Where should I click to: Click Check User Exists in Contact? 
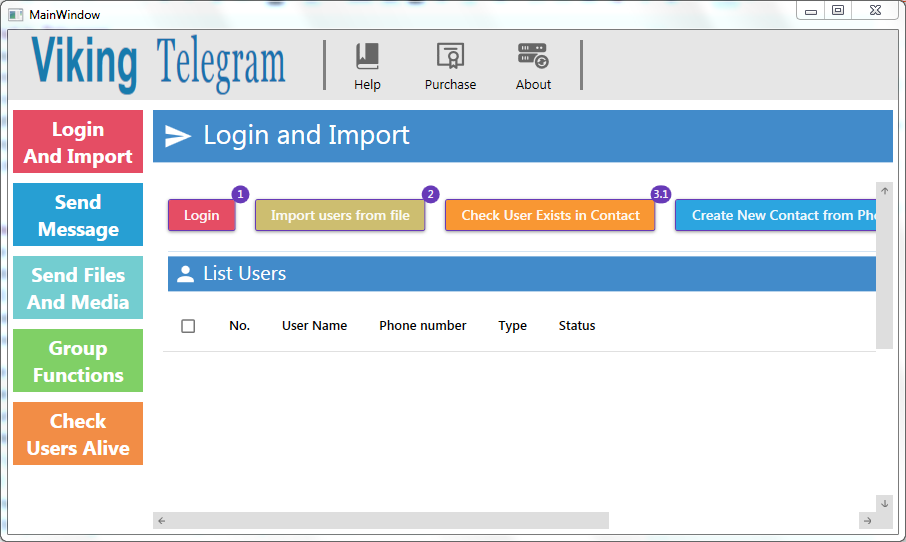[x=550, y=215]
